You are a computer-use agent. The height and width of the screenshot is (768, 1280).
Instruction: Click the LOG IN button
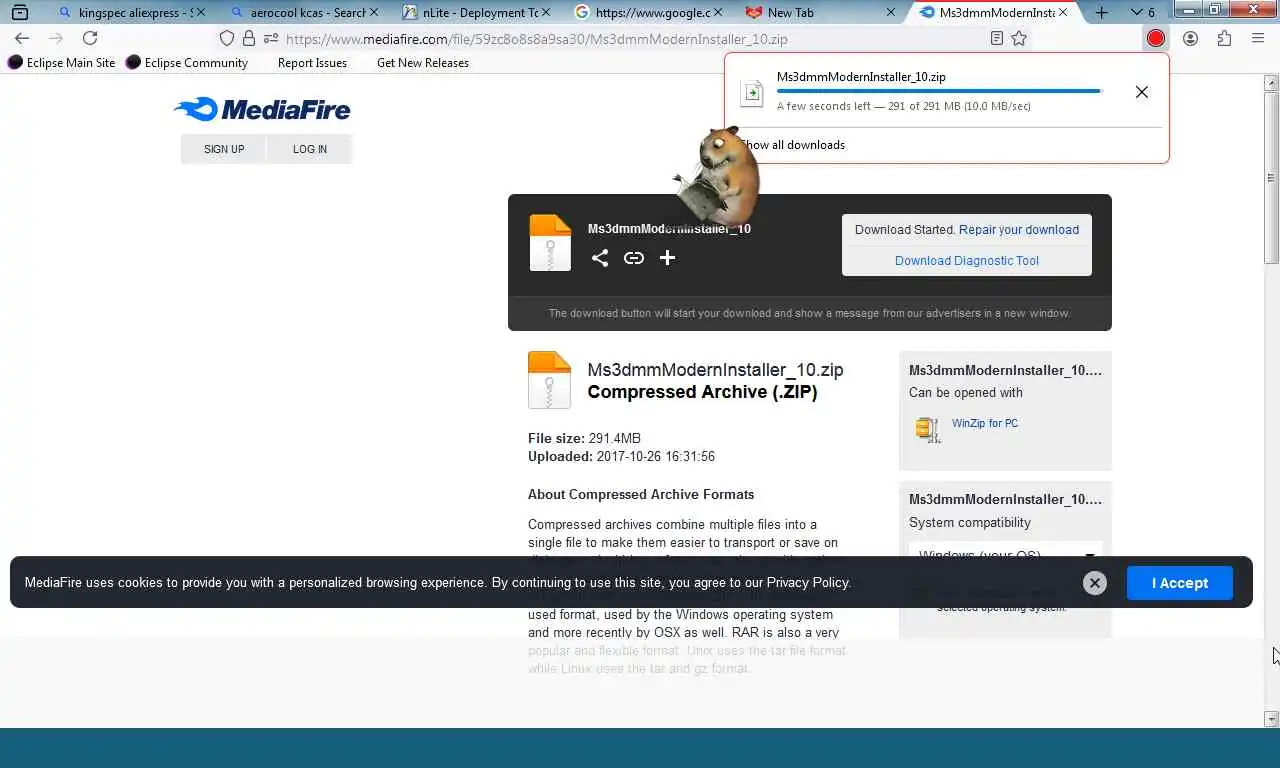(x=310, y=149)
